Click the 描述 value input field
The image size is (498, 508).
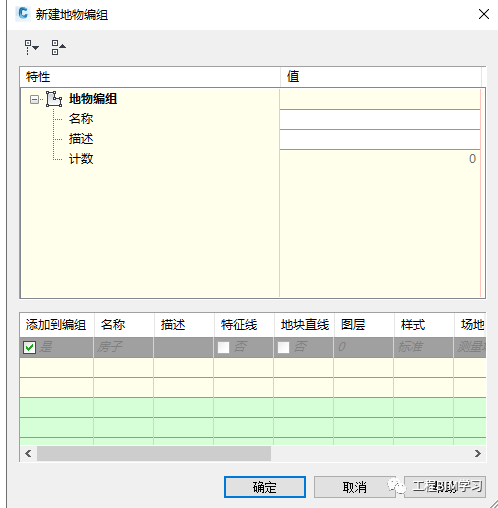tap(380, 140)
